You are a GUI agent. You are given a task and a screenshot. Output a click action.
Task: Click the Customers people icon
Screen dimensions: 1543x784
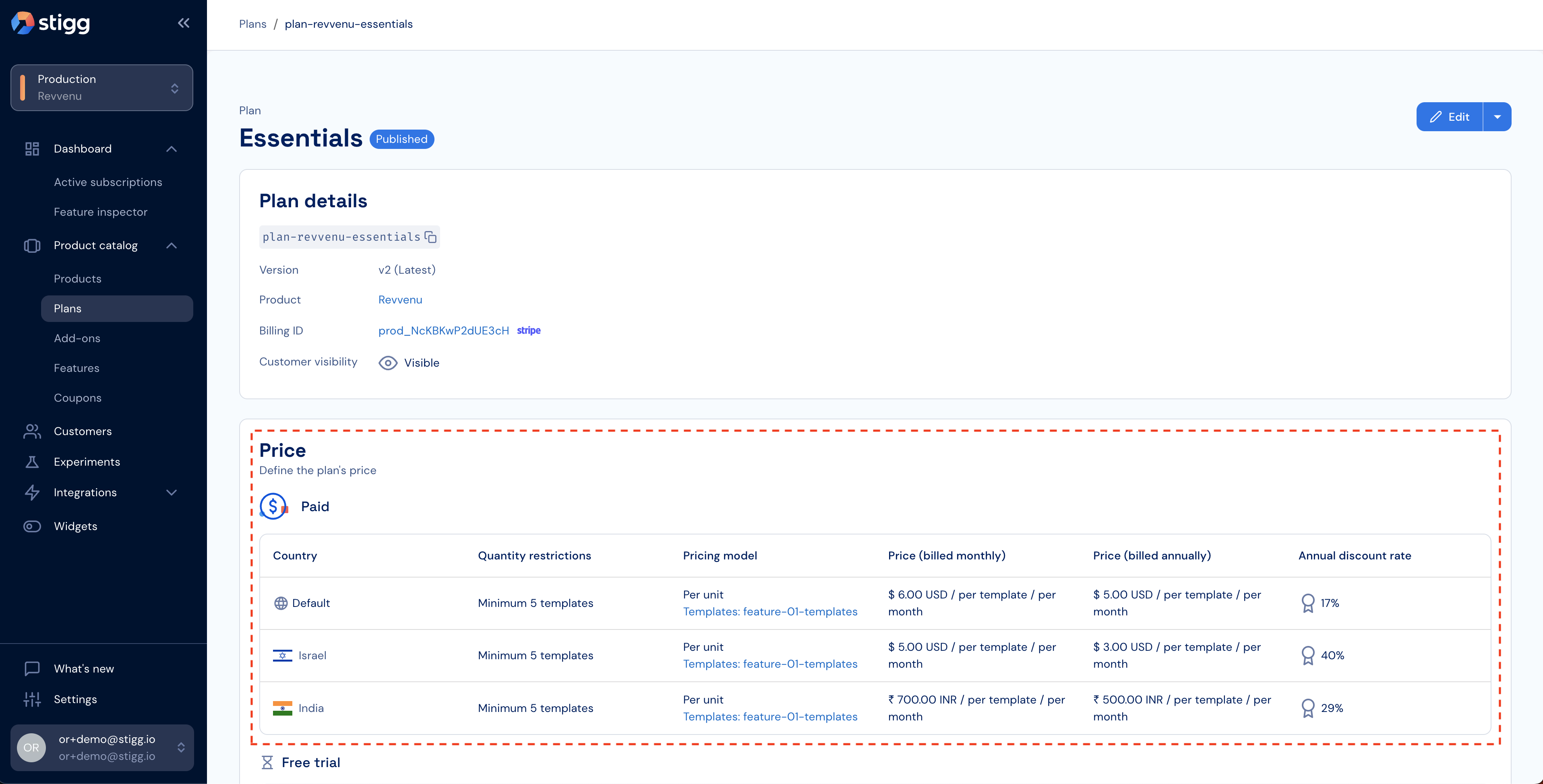(32, 431)
